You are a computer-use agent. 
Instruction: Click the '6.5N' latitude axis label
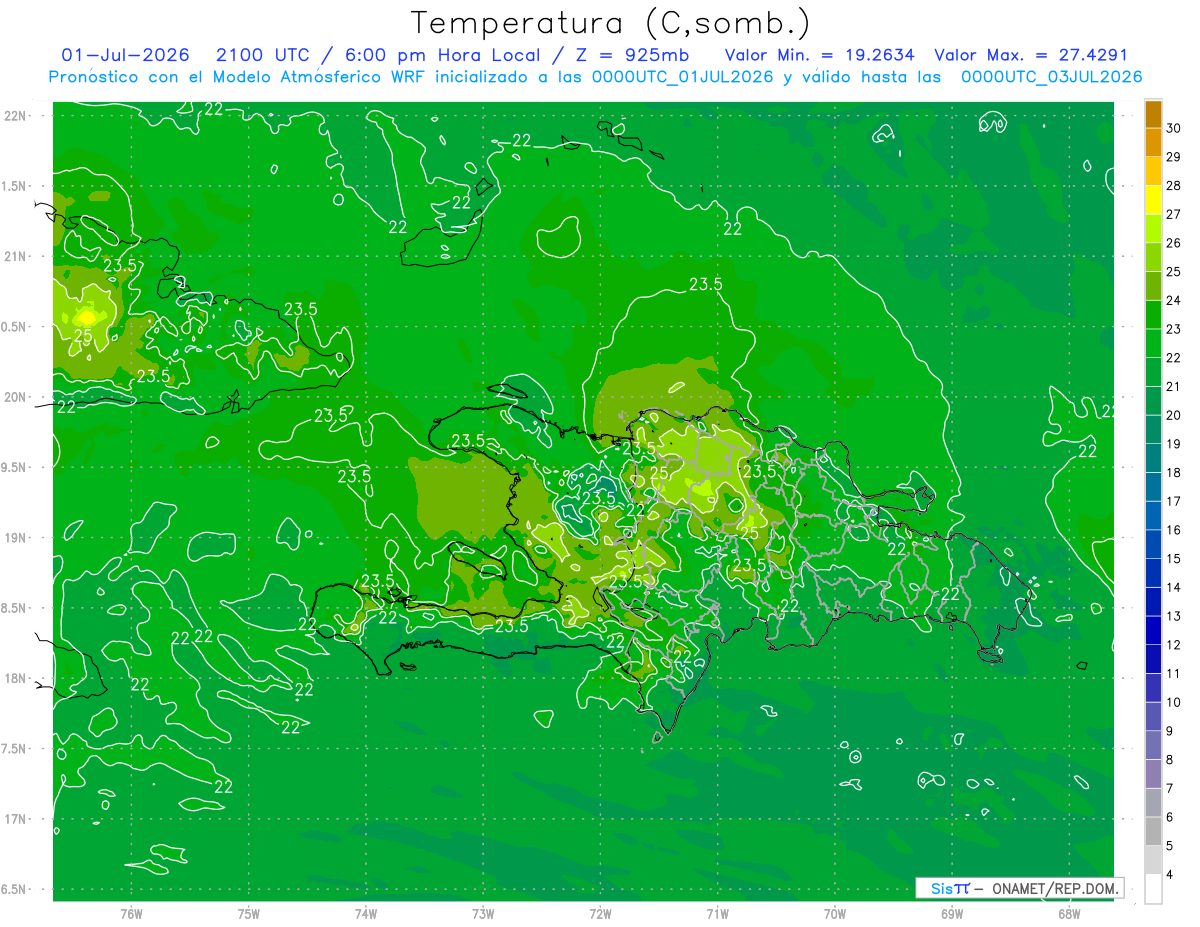(x=15, y=889)
